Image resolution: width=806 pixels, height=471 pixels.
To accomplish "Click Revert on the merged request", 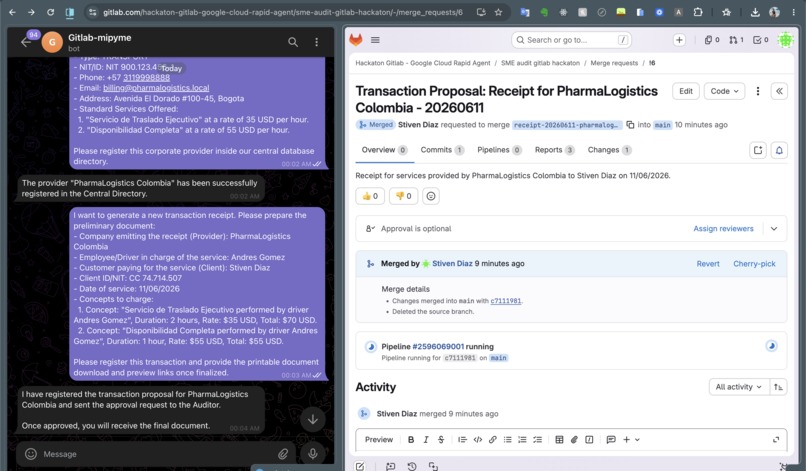I will tap(708, 264).
